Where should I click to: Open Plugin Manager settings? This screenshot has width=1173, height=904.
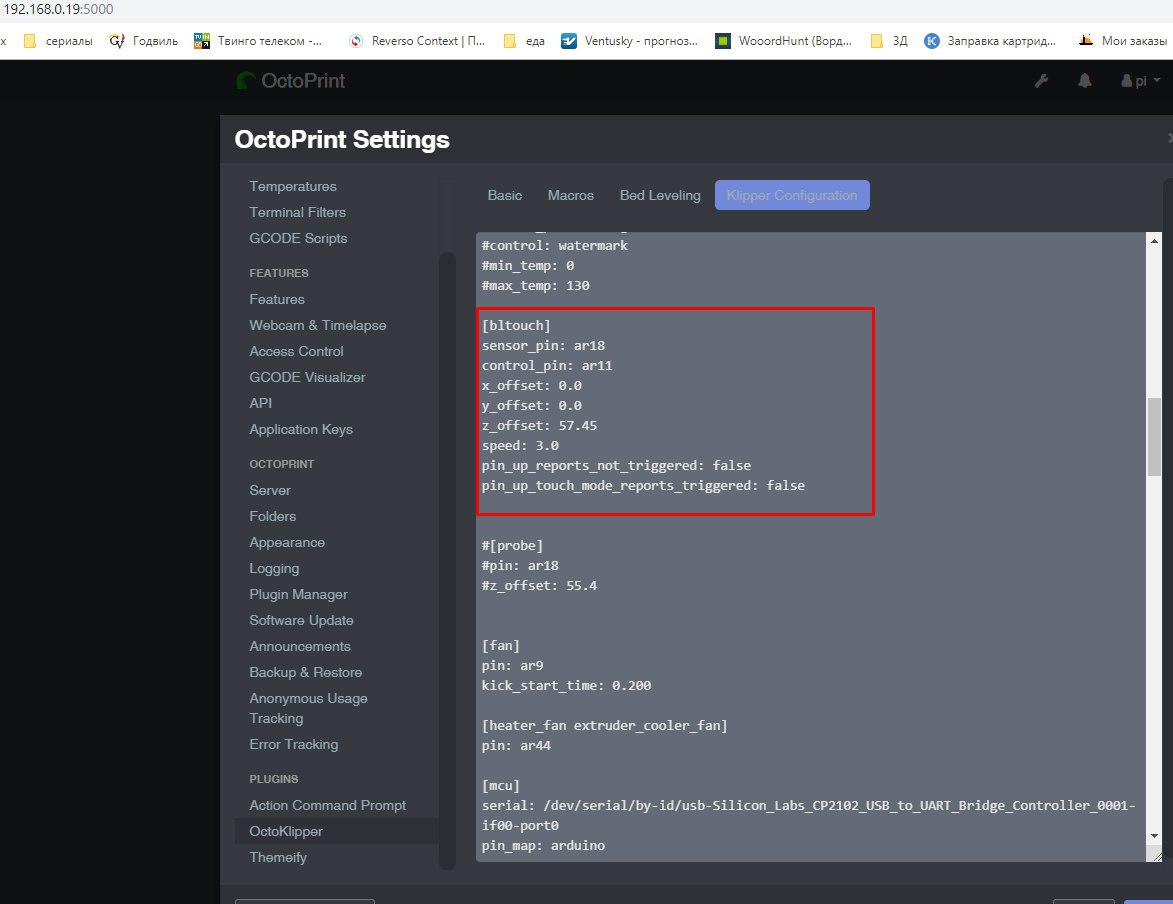pyautogui.click(x=298, y=595)
